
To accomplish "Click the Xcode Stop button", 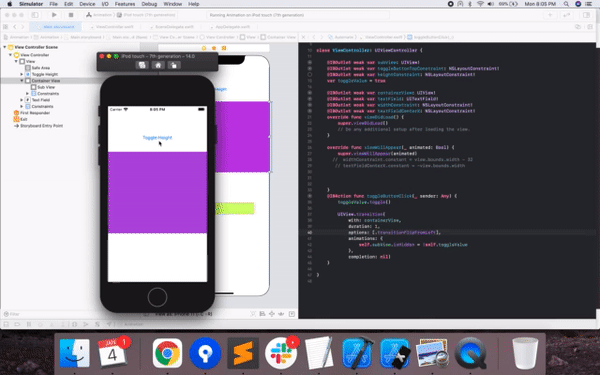I will (x=71, y=15).
